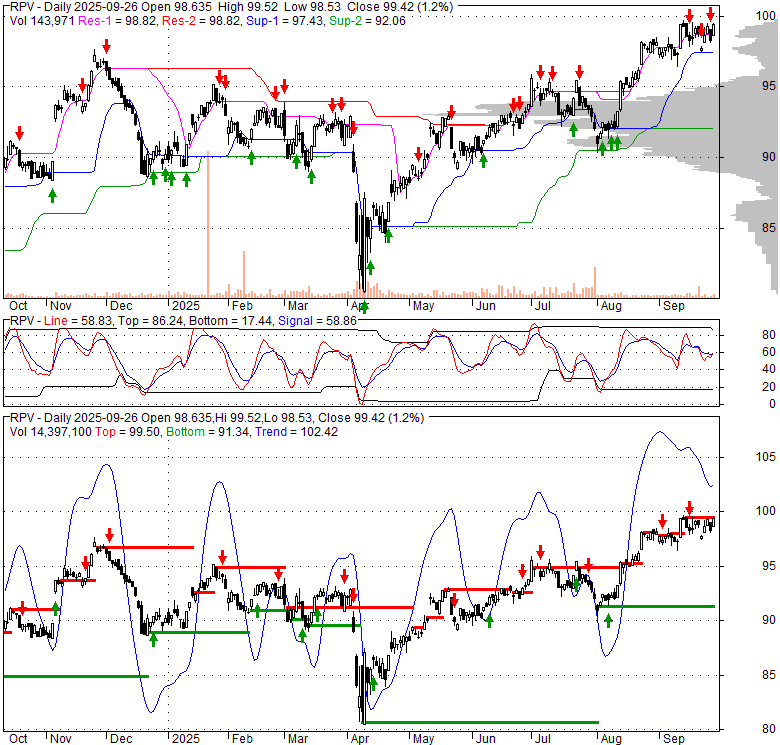The image size is (780, 745).
Task: Select the 20 level on the oscillator axis
Action: 769,387
